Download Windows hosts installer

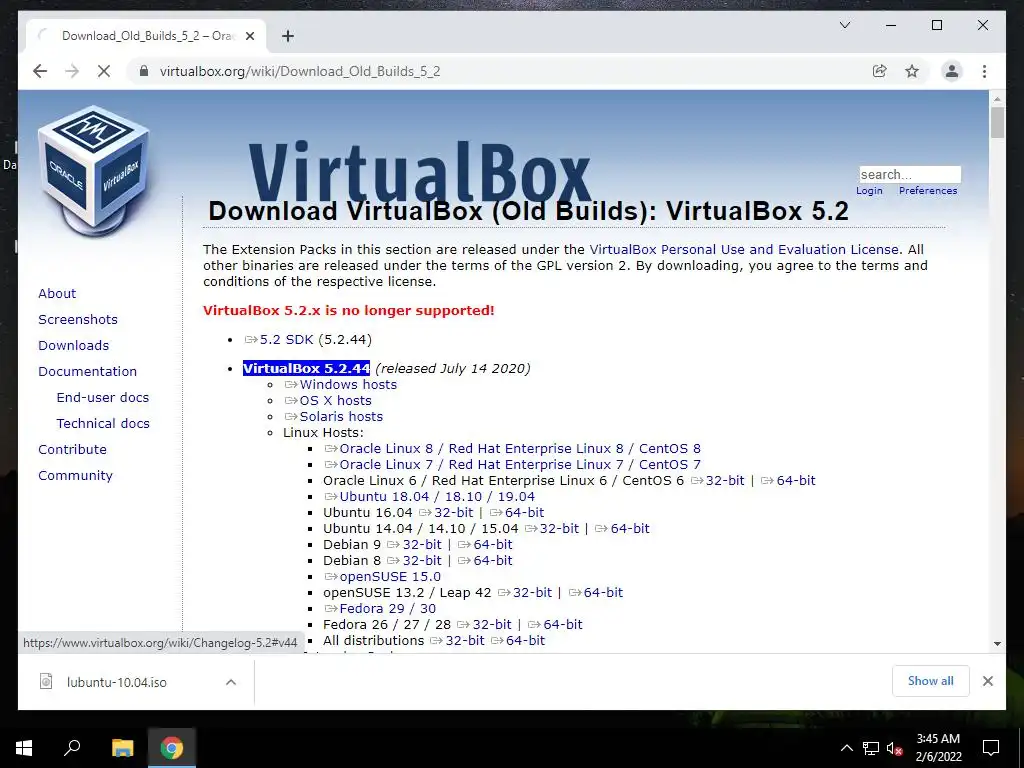point(341,384)
